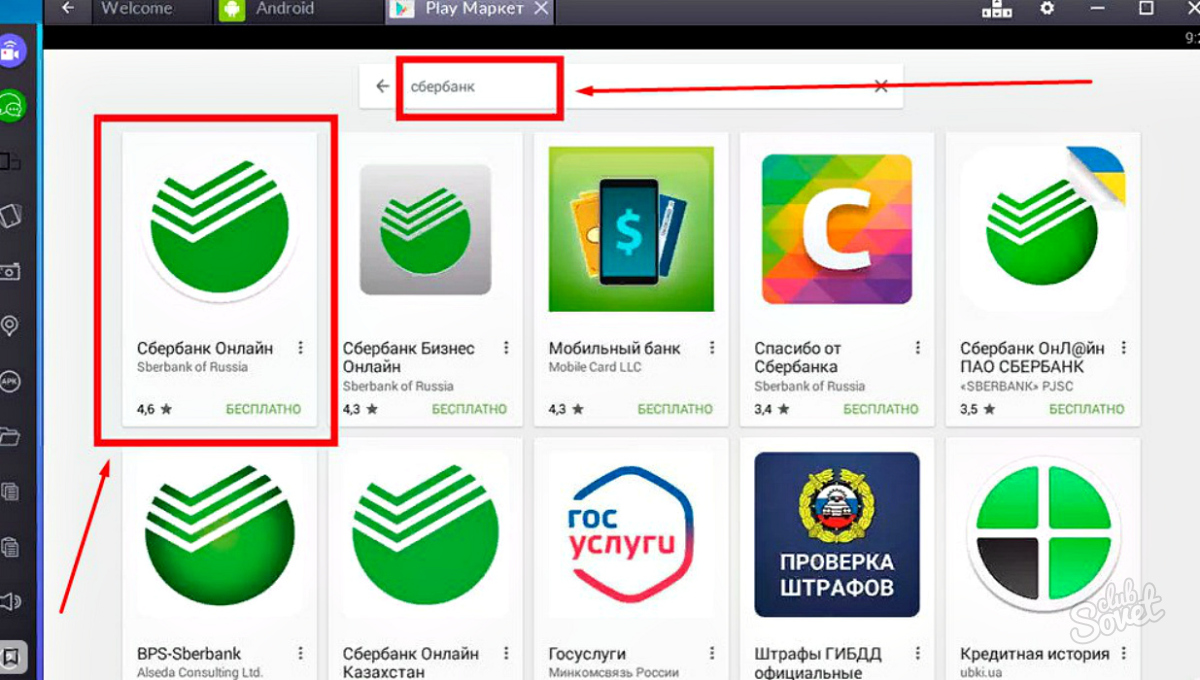Open the overflow menu for Gosuslugi
The width and height of the screenshot is (1200, 680).
712,653
